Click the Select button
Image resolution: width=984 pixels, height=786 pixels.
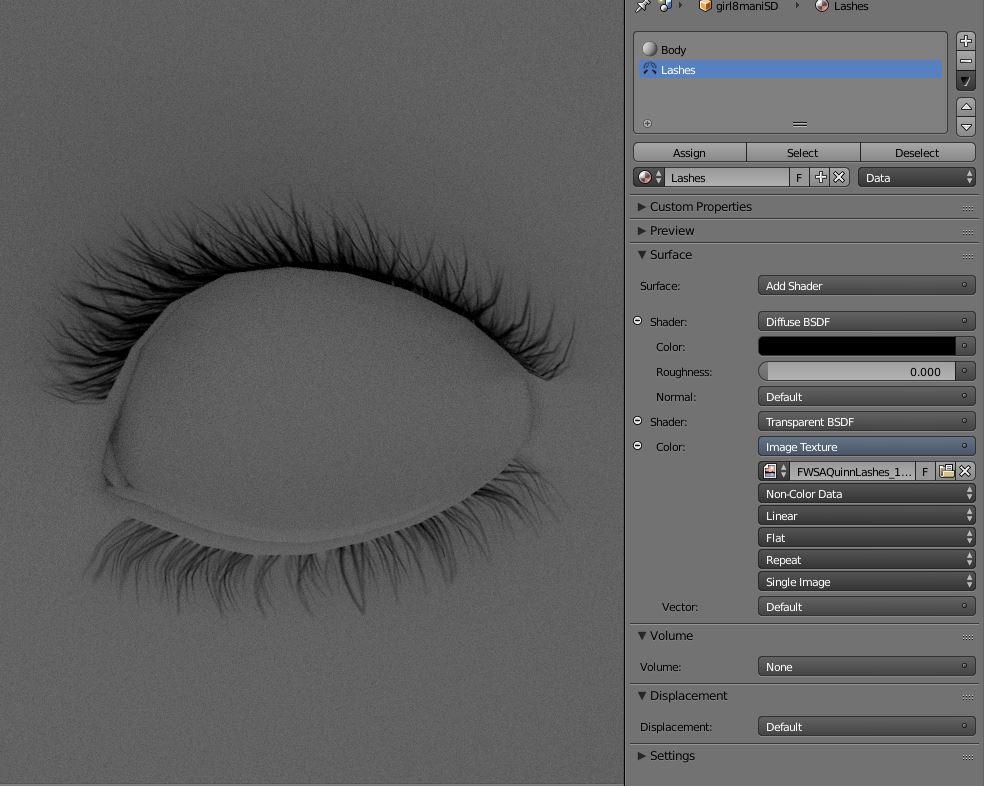click(803, 153)
